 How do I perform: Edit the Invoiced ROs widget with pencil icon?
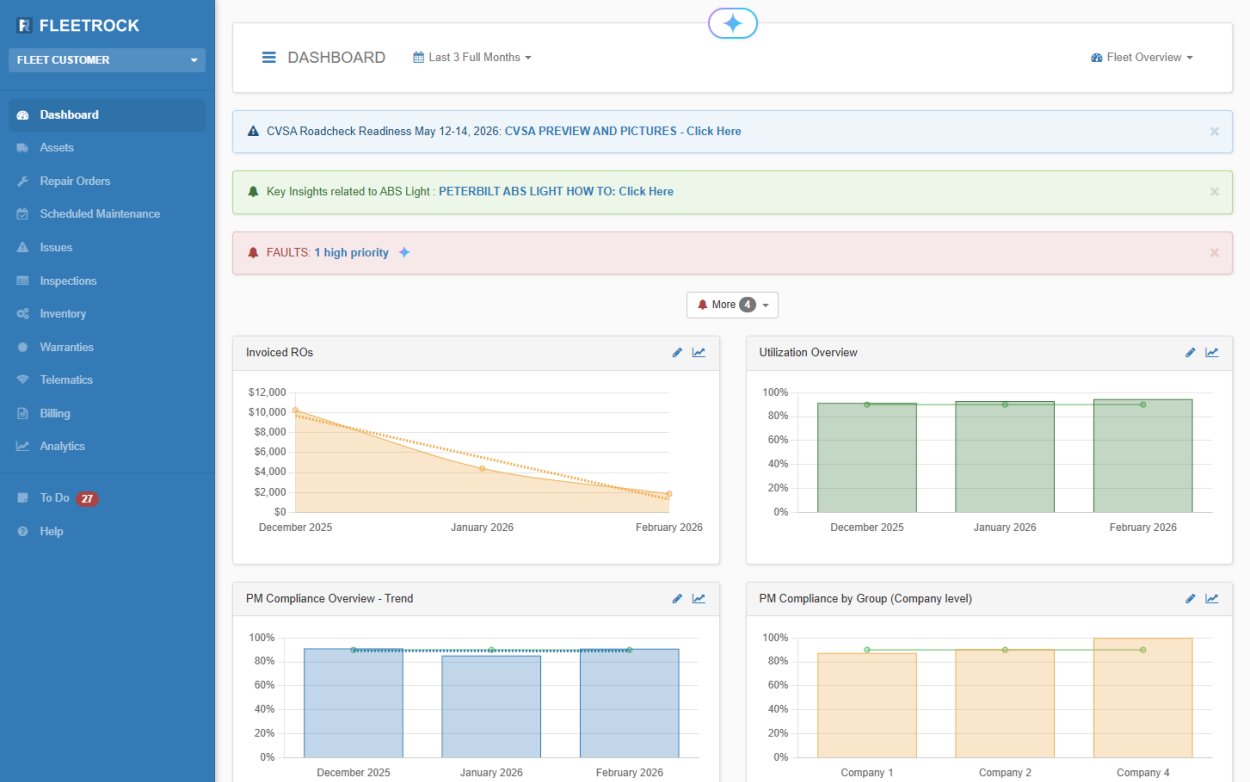(677, 352)
